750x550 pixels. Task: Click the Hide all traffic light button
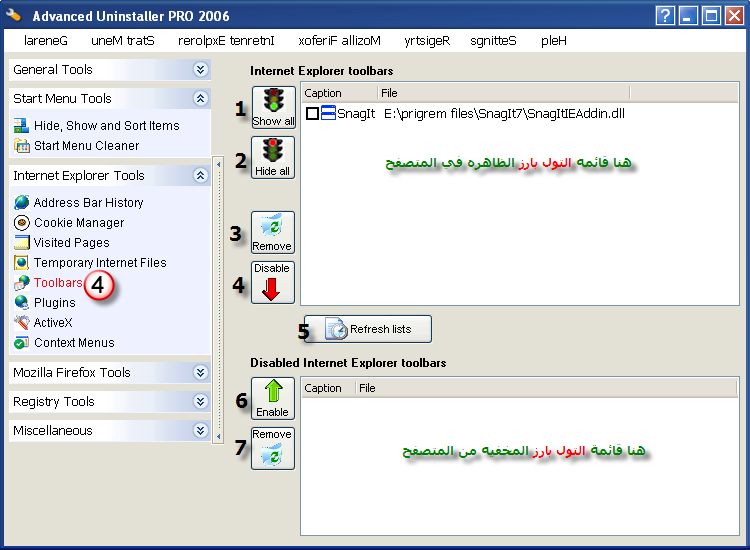click(x=273, y=157)
